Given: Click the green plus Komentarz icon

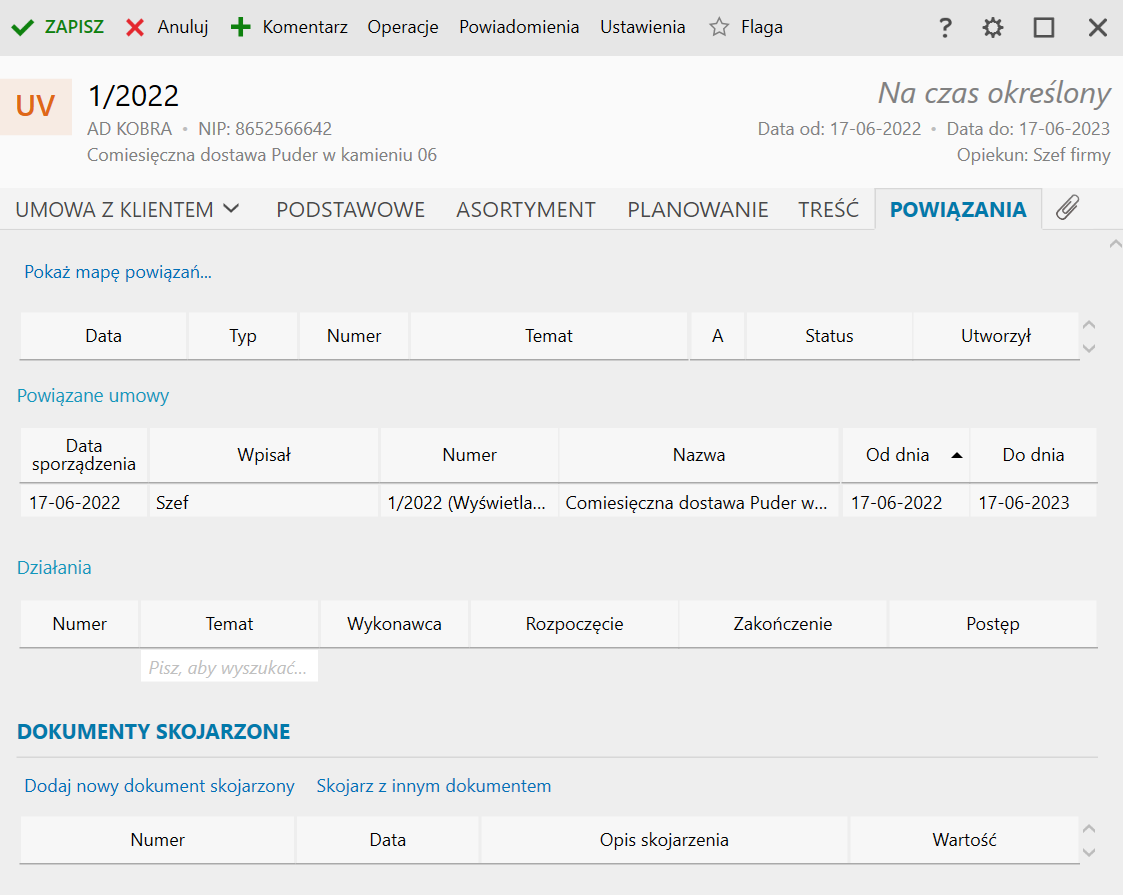Looking at the screenshot, I should coord(240,28).
